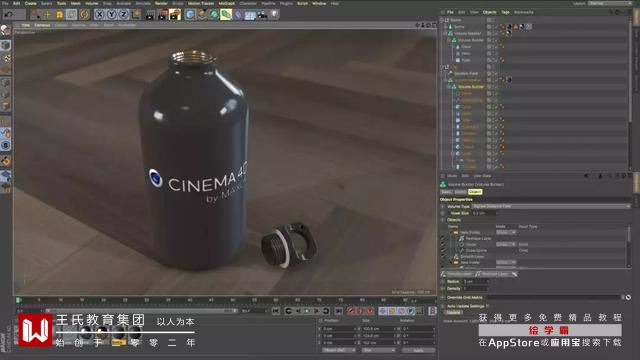Toggle the Y axis lock
640x360 pixels.
tap(111, 15)
